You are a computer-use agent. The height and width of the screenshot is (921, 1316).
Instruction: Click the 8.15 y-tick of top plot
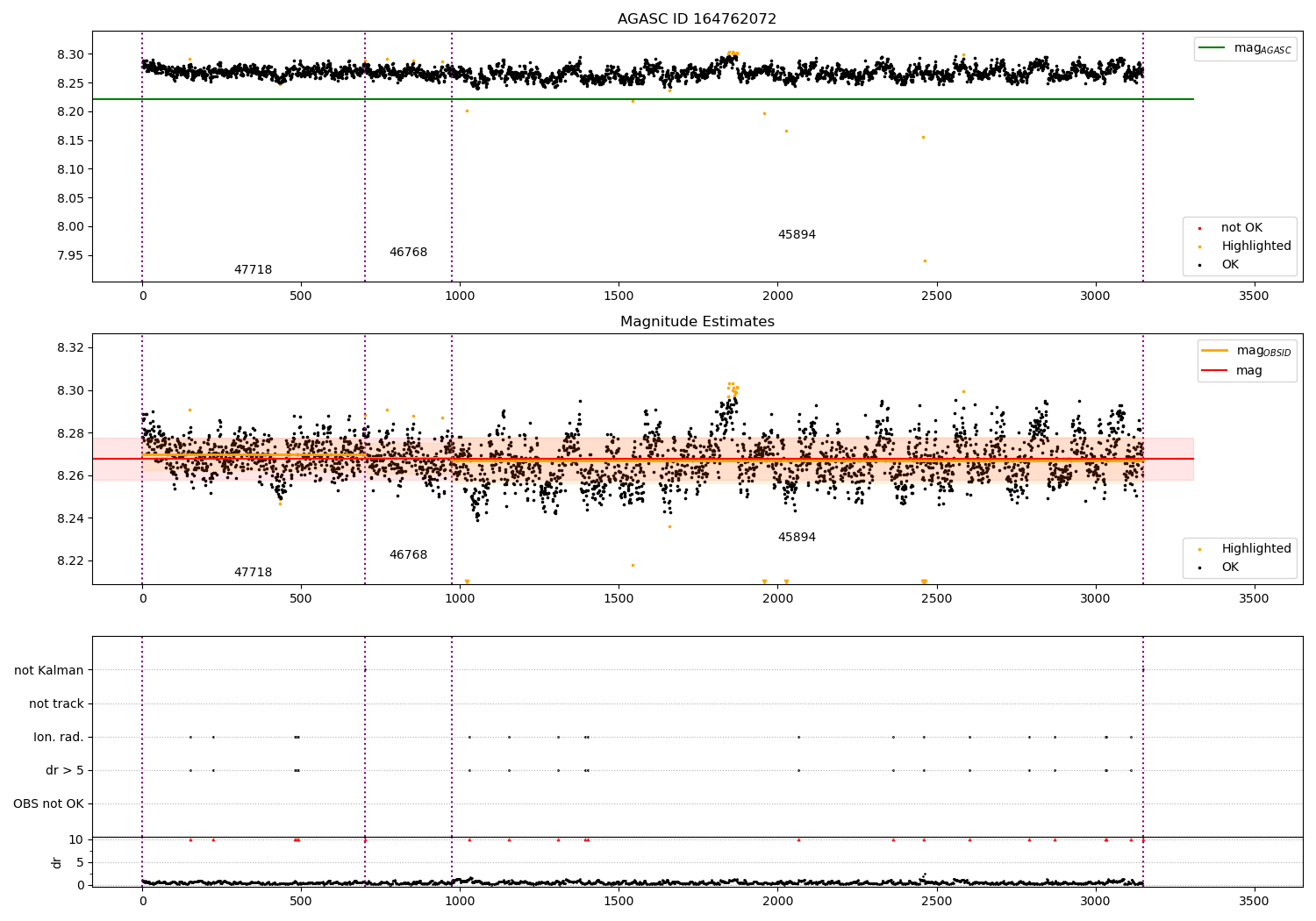coord(70,140)
